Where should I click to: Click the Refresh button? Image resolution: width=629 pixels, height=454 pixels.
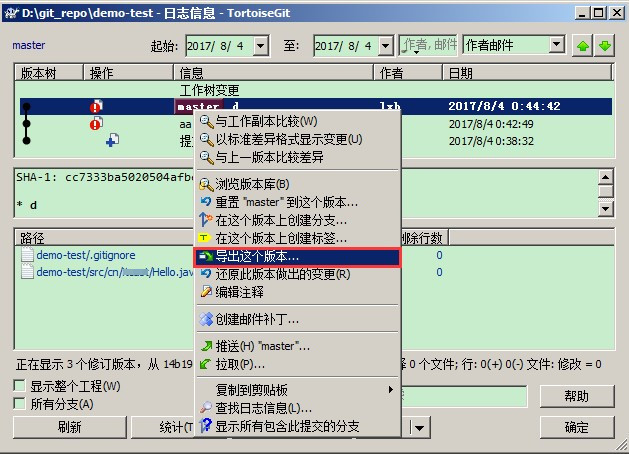click(70, 427)
